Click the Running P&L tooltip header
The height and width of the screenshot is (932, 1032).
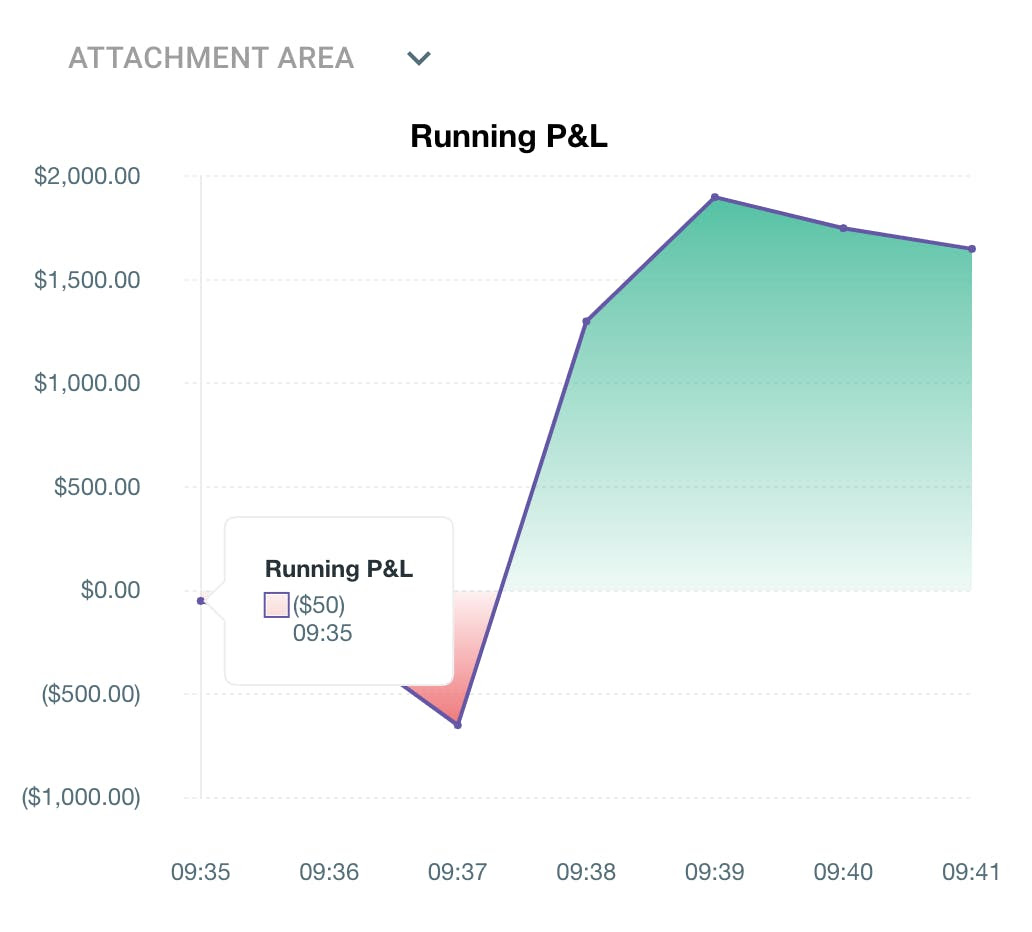[338, 568]
